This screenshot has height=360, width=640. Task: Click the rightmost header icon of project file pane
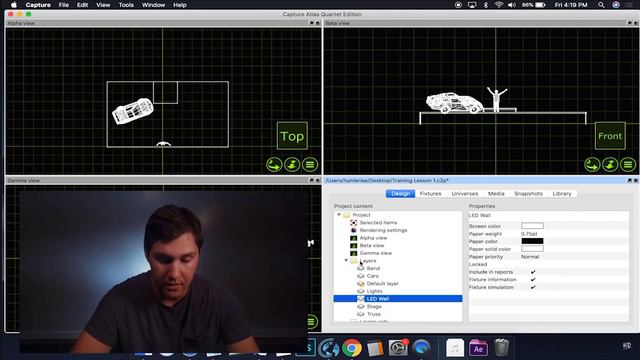click(635, 180)
